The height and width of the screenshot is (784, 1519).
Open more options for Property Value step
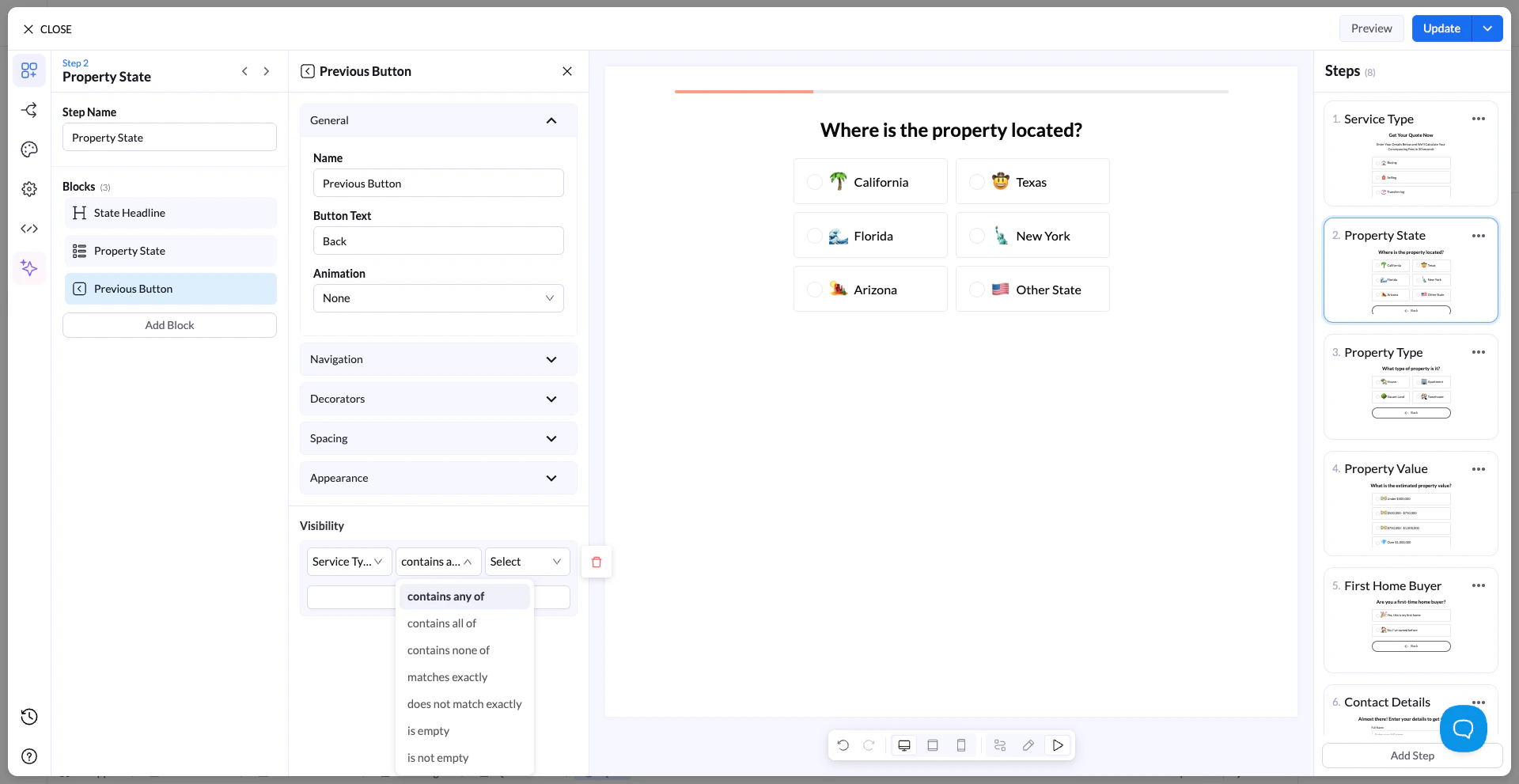coord(1479,469)
